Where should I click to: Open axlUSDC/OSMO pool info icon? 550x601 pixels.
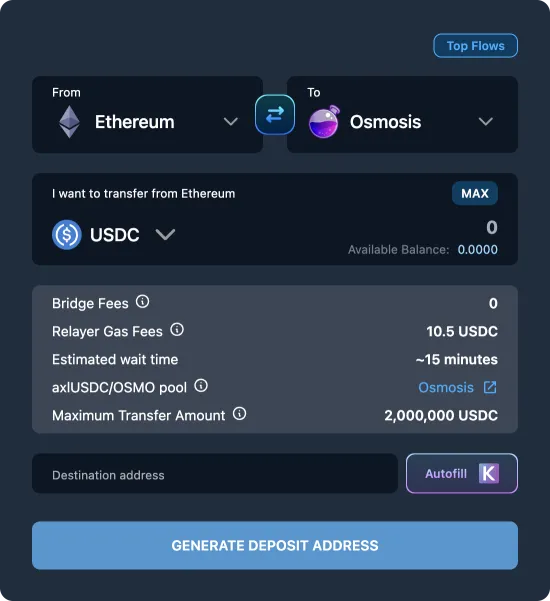click(x=201, y=386)
